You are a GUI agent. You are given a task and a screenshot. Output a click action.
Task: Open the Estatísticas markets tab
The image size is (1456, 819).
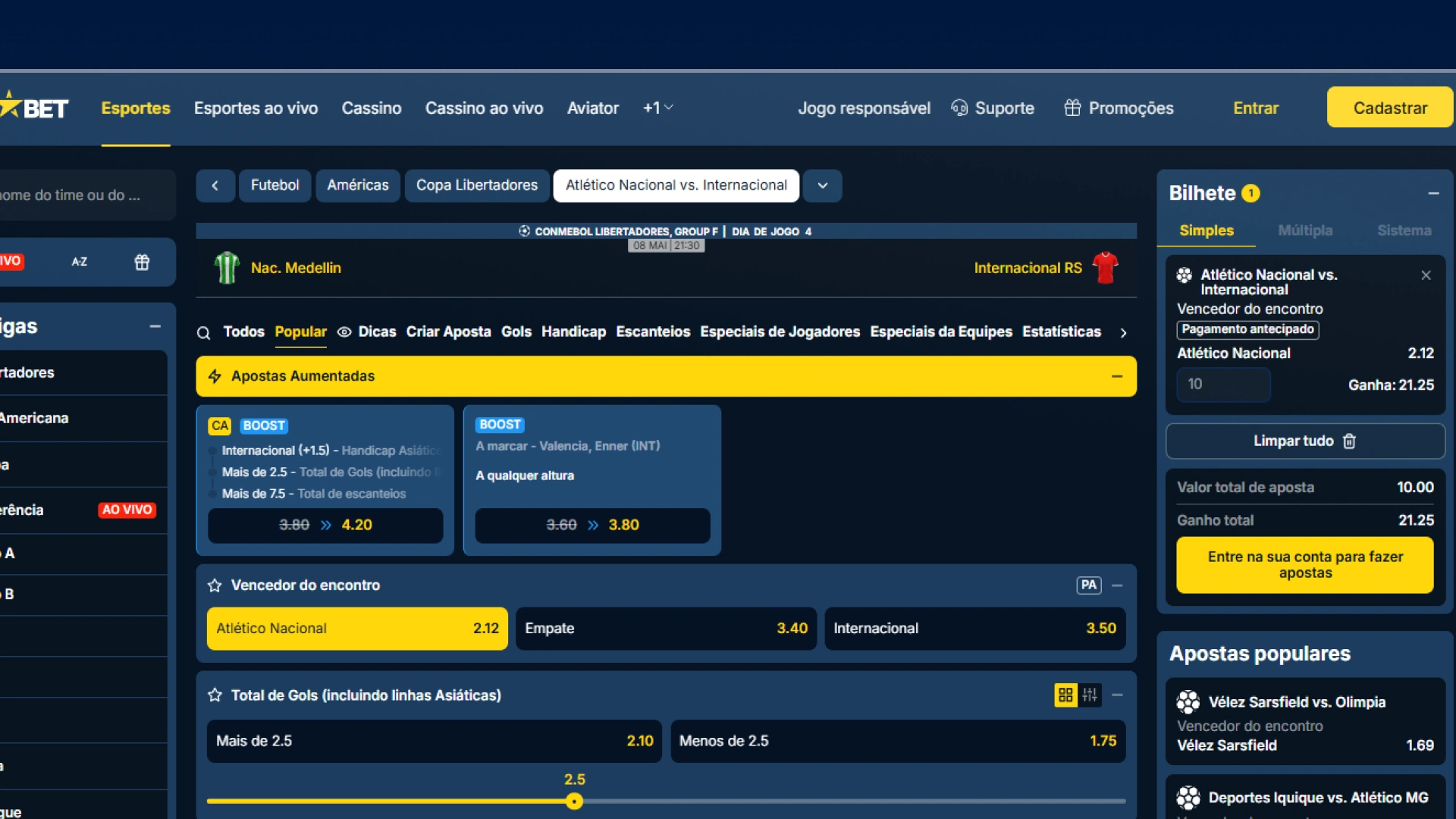1061,332
